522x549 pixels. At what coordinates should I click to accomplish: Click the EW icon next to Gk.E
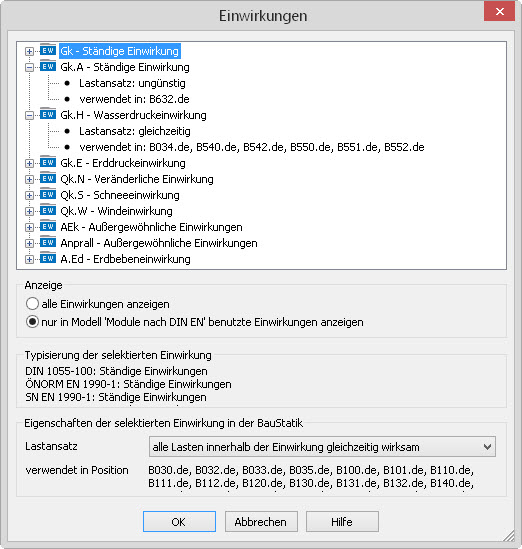tap(48, 162)
